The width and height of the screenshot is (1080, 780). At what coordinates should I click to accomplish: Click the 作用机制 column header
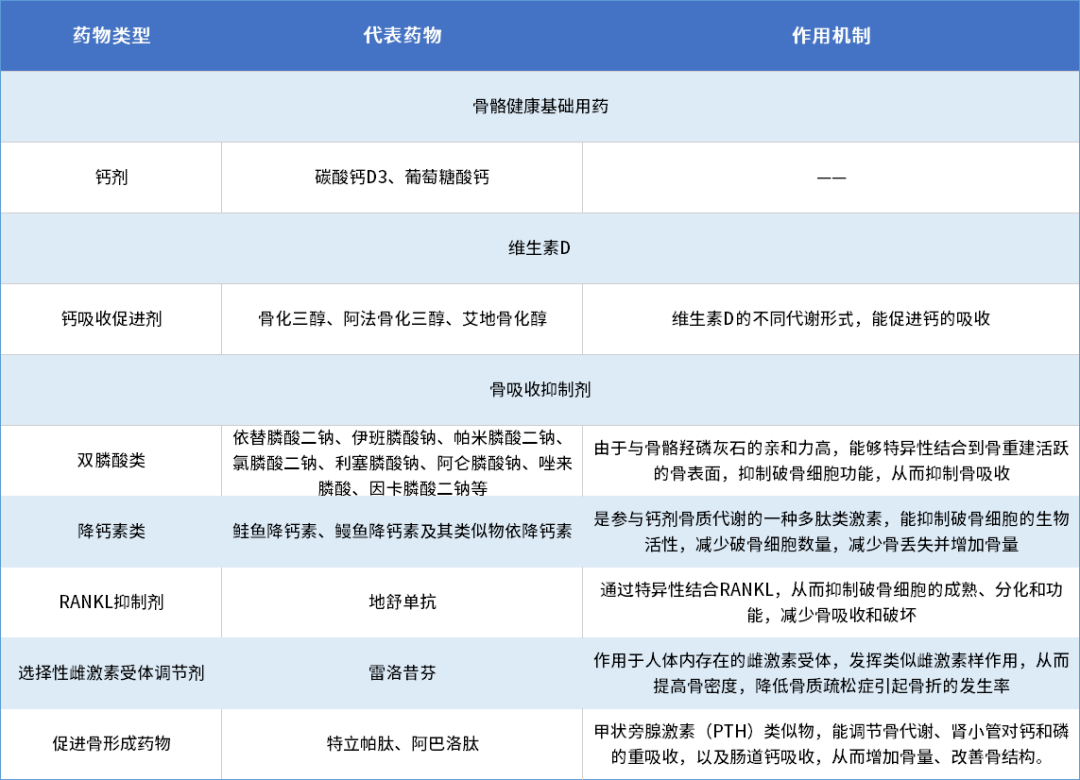point(830,36)
